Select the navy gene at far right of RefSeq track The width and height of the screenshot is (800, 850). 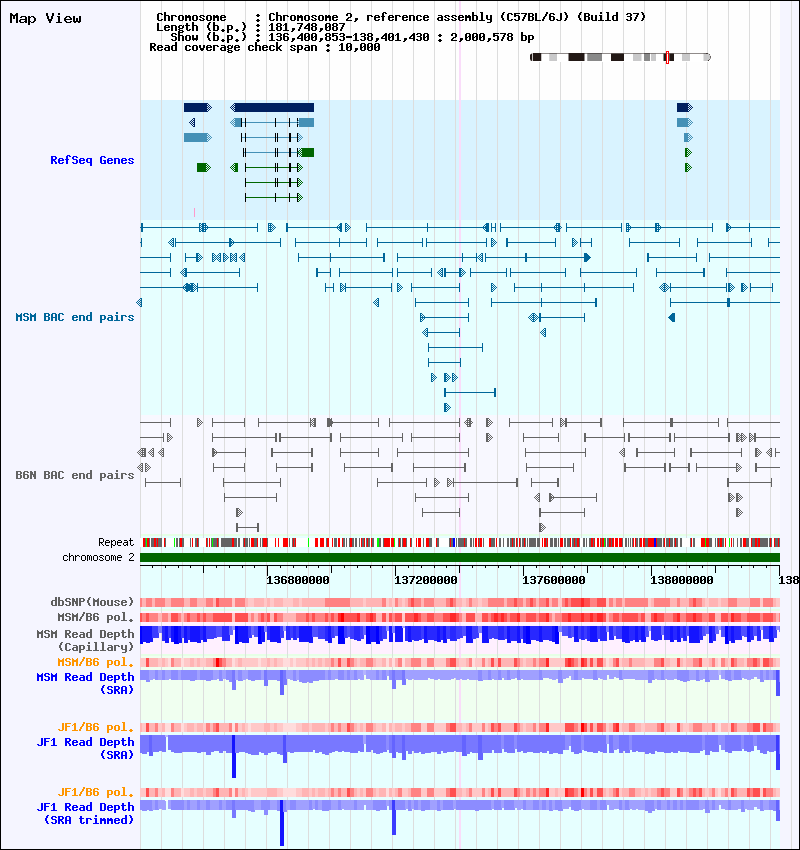[x=685, y=107]
